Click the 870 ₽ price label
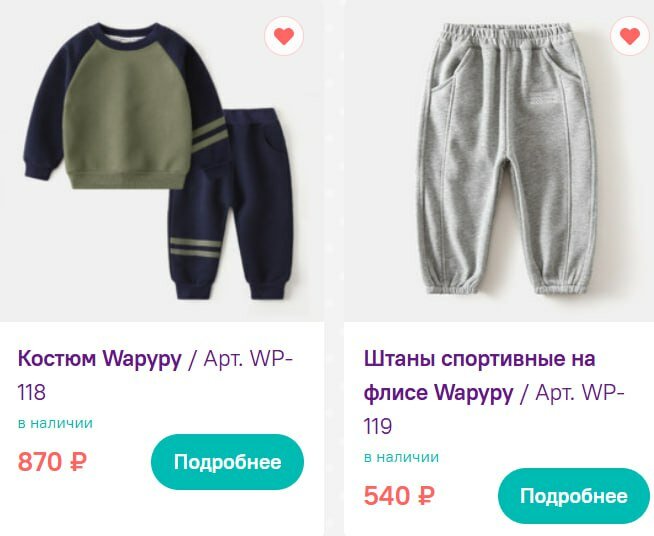Viewport: 654px width, 536px height. tap(53, 462)
